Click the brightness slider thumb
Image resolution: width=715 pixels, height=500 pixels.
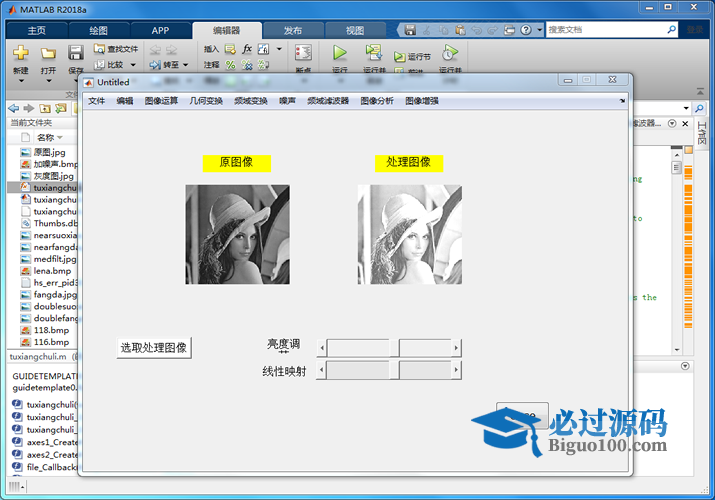(x=394, y=348)
